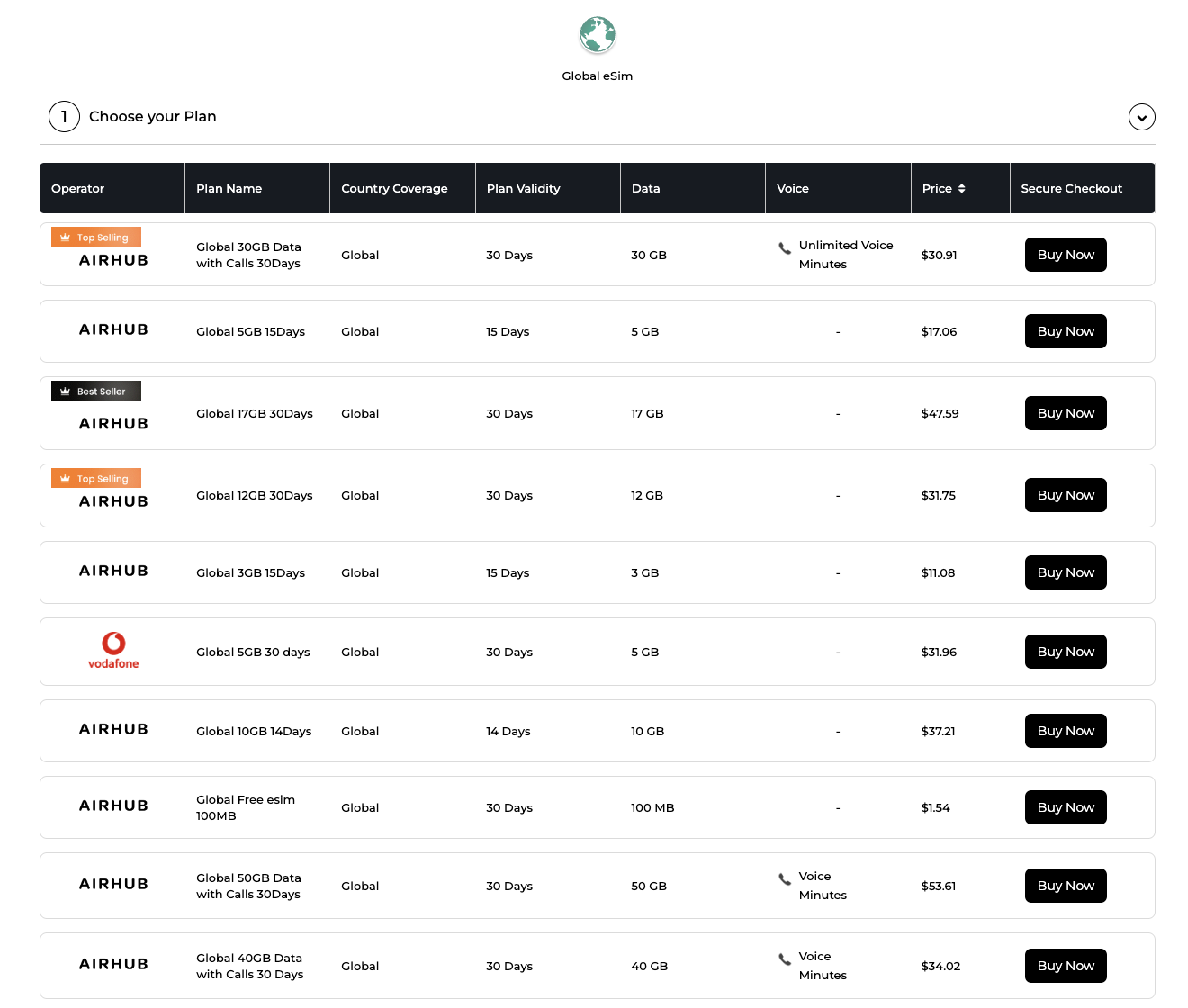Click the Operator column header
1188x1008 pixels.
112,188
